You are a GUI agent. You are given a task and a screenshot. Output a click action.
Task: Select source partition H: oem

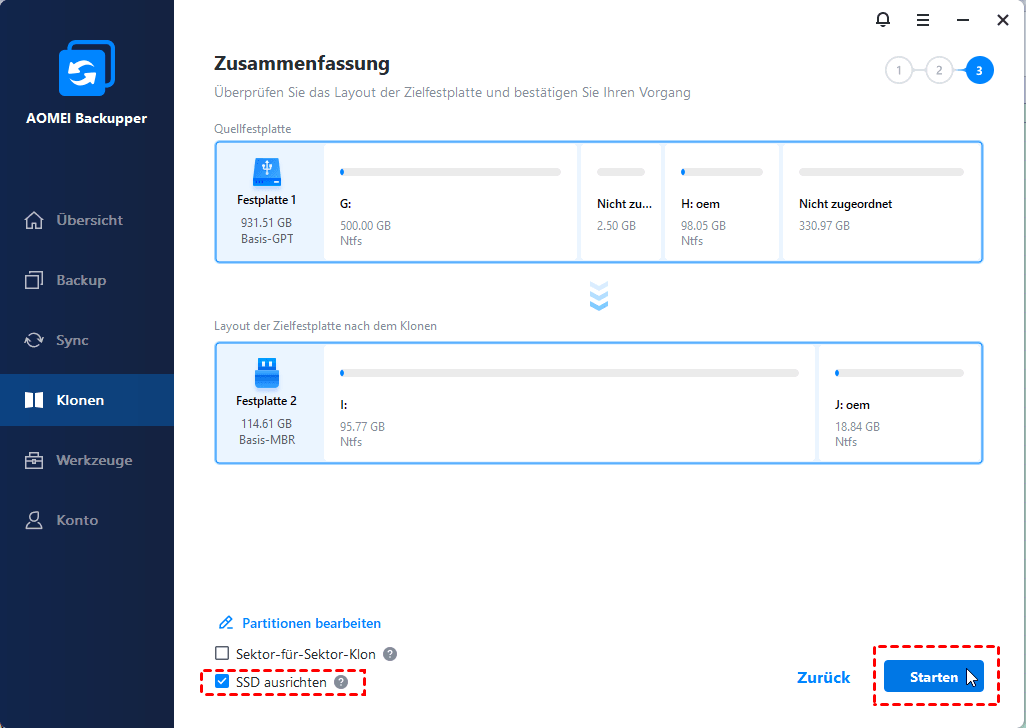(x=722, y=202)
